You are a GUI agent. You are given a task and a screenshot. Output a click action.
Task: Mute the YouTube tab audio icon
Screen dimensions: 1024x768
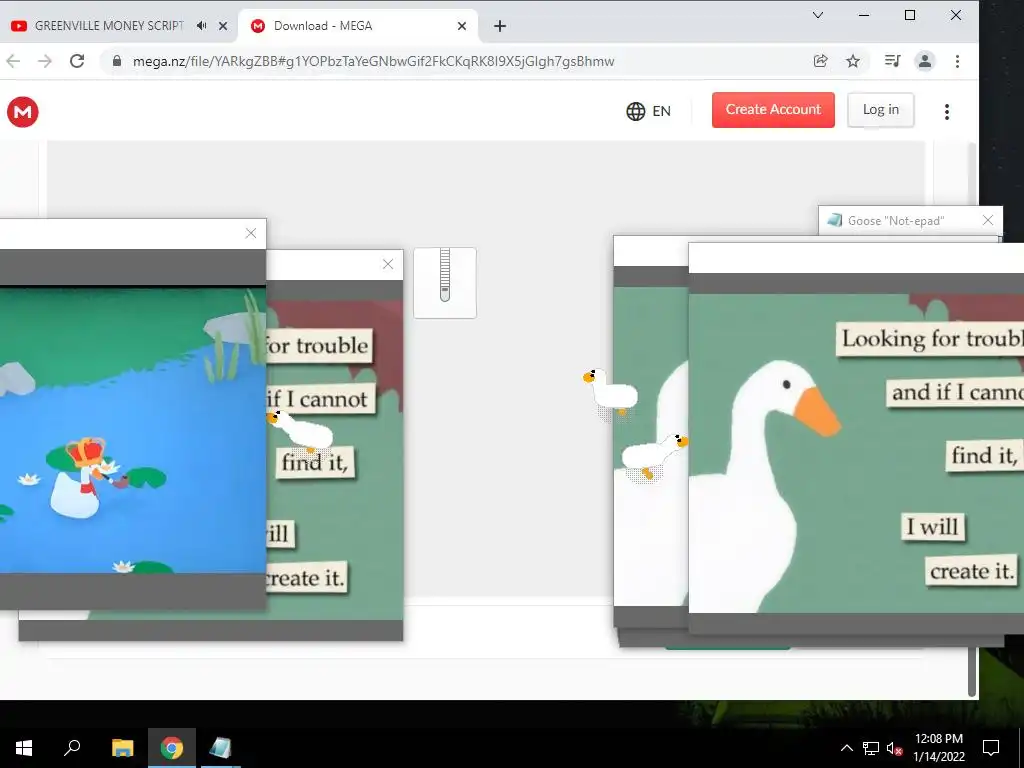tap(202, 26)
